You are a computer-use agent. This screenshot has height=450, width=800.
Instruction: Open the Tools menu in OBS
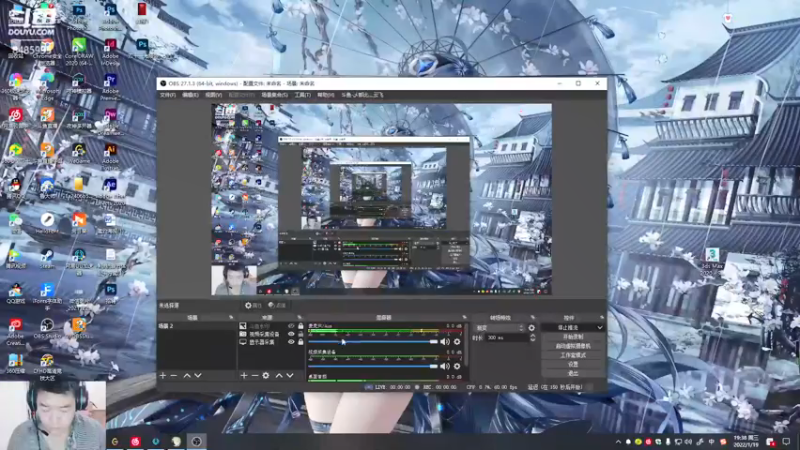click(302, 95)
